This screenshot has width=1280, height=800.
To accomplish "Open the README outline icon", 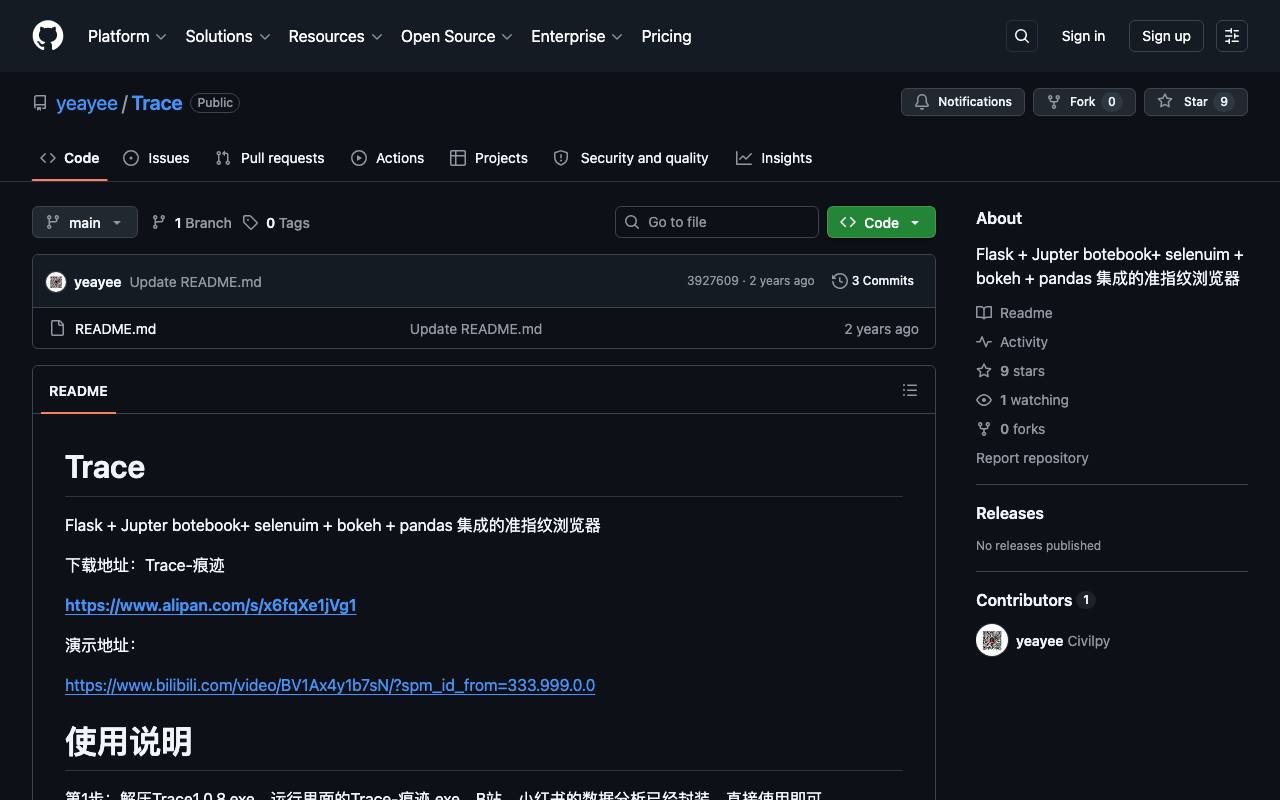I will point(910,390).
